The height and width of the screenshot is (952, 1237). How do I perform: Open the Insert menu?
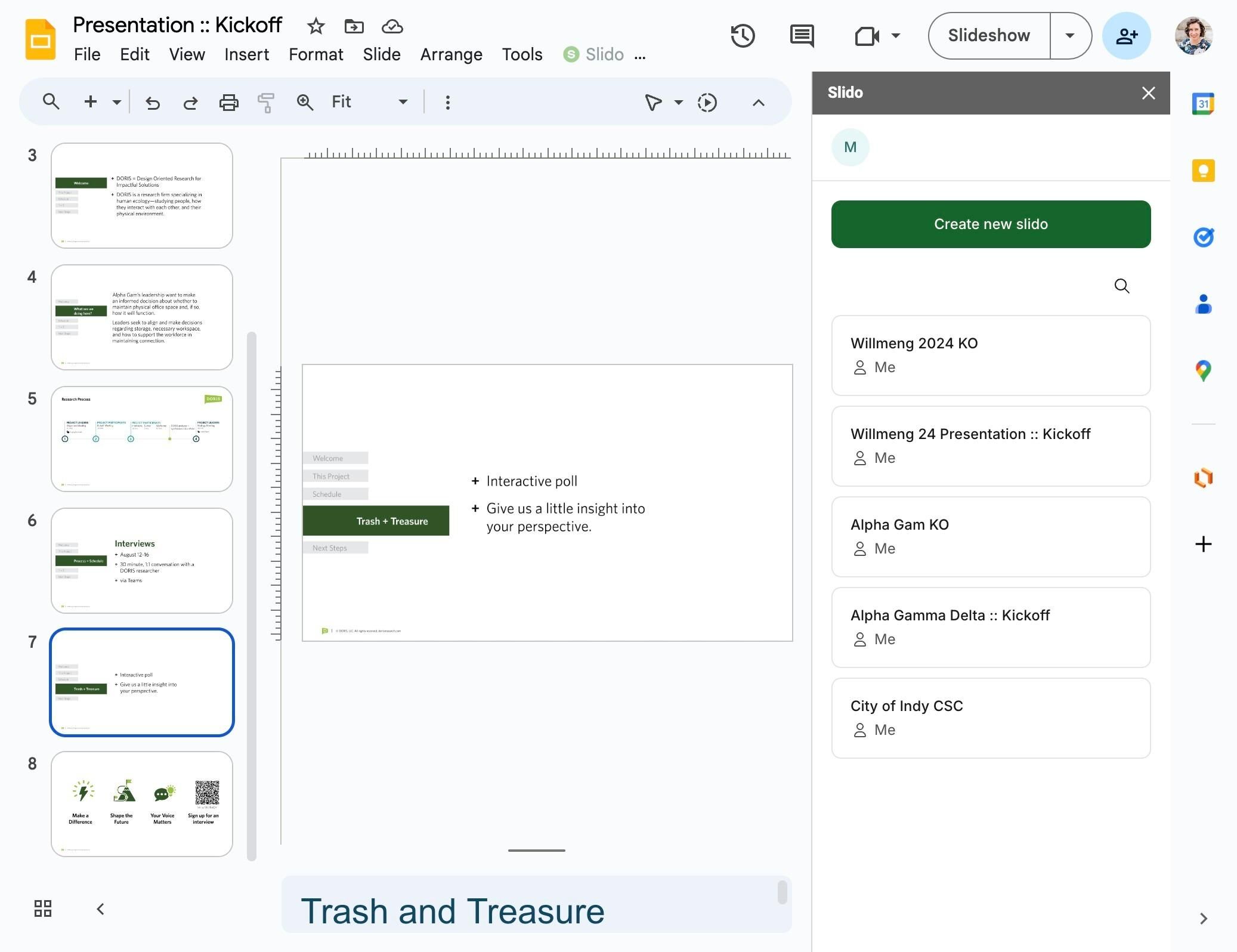(x=246, y=54)
